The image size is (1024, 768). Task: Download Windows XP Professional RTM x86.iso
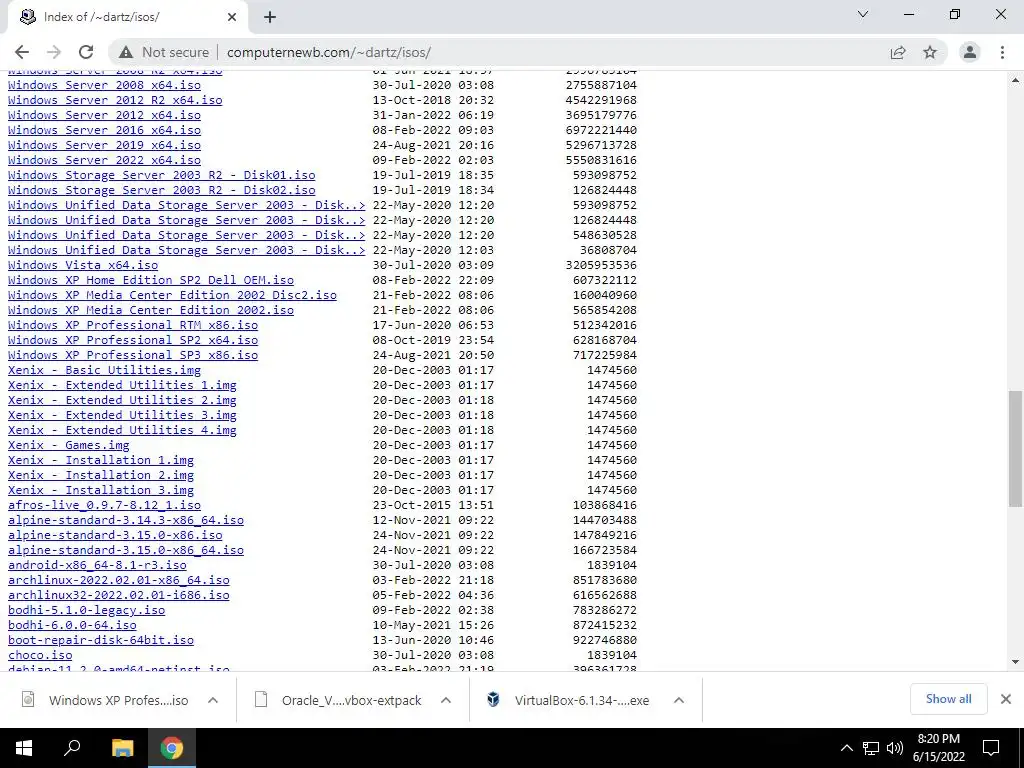pos(133,325)
